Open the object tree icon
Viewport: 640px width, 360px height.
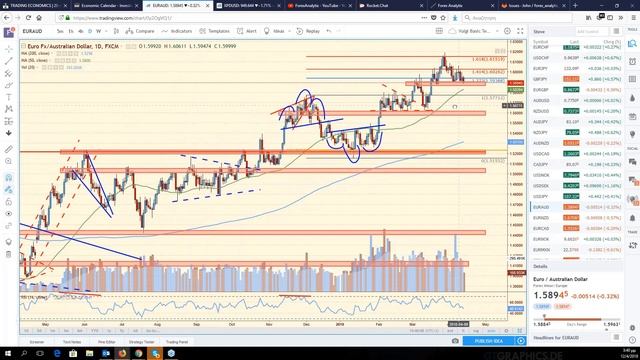(x=9, y=242)
